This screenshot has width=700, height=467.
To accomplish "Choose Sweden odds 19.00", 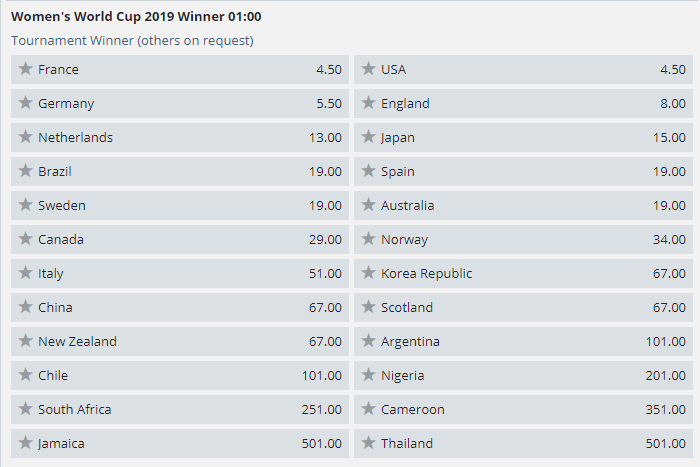I will coord(325,205).
